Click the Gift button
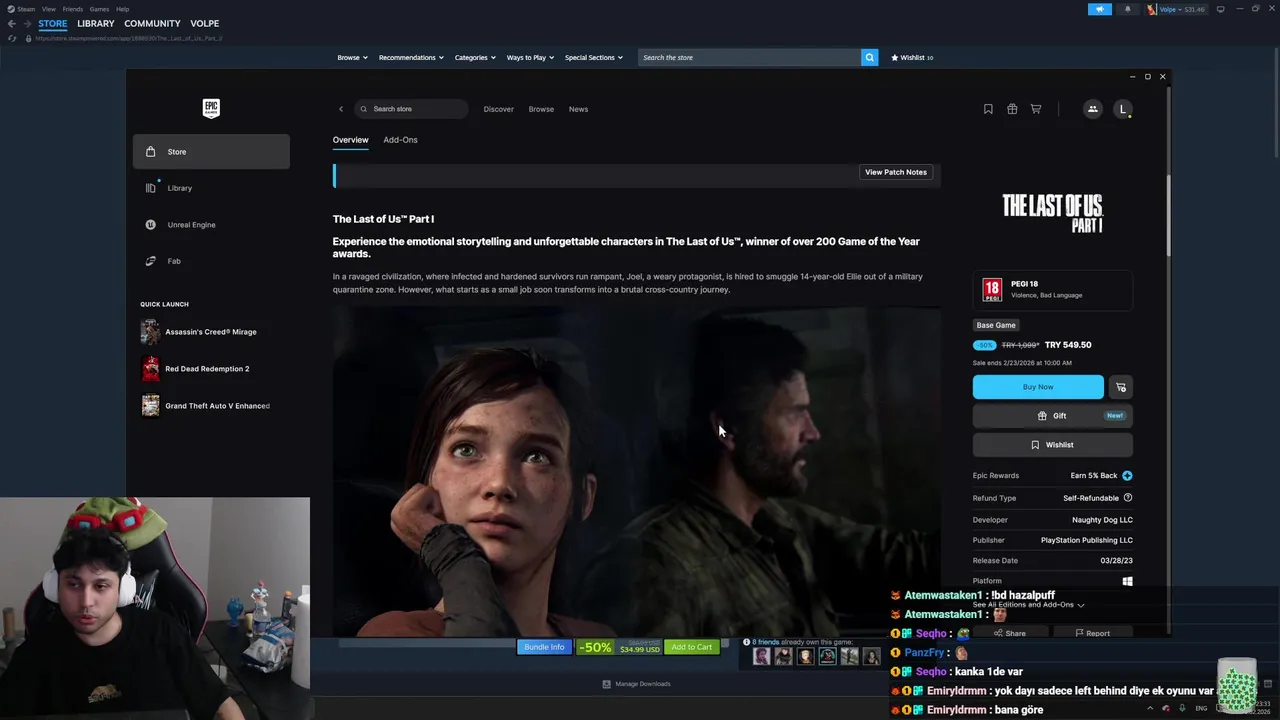This screenshot has width=1280, height=720. 1052,416
